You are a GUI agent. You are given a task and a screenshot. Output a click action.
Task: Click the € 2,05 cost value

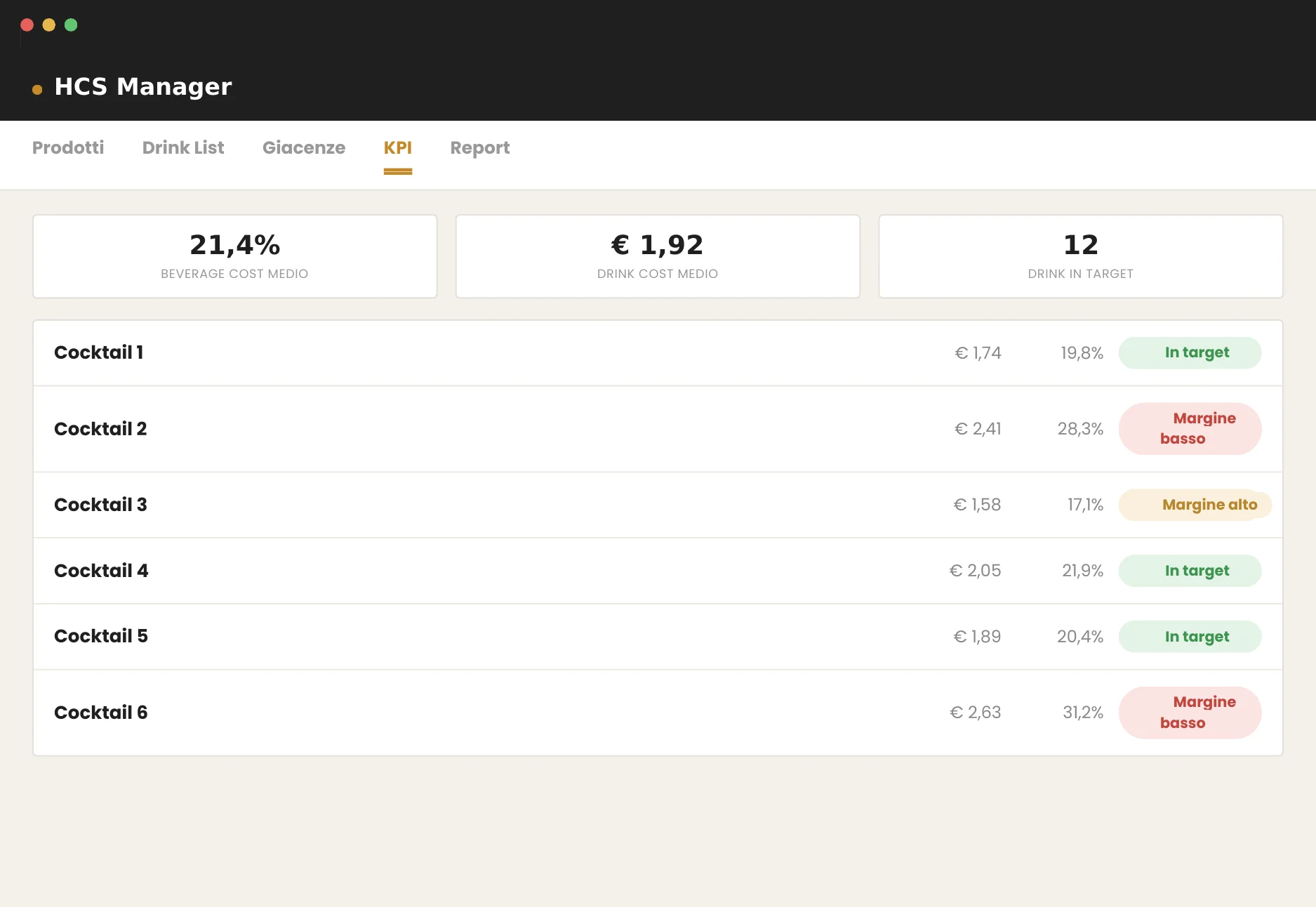[x=976, y=571]
